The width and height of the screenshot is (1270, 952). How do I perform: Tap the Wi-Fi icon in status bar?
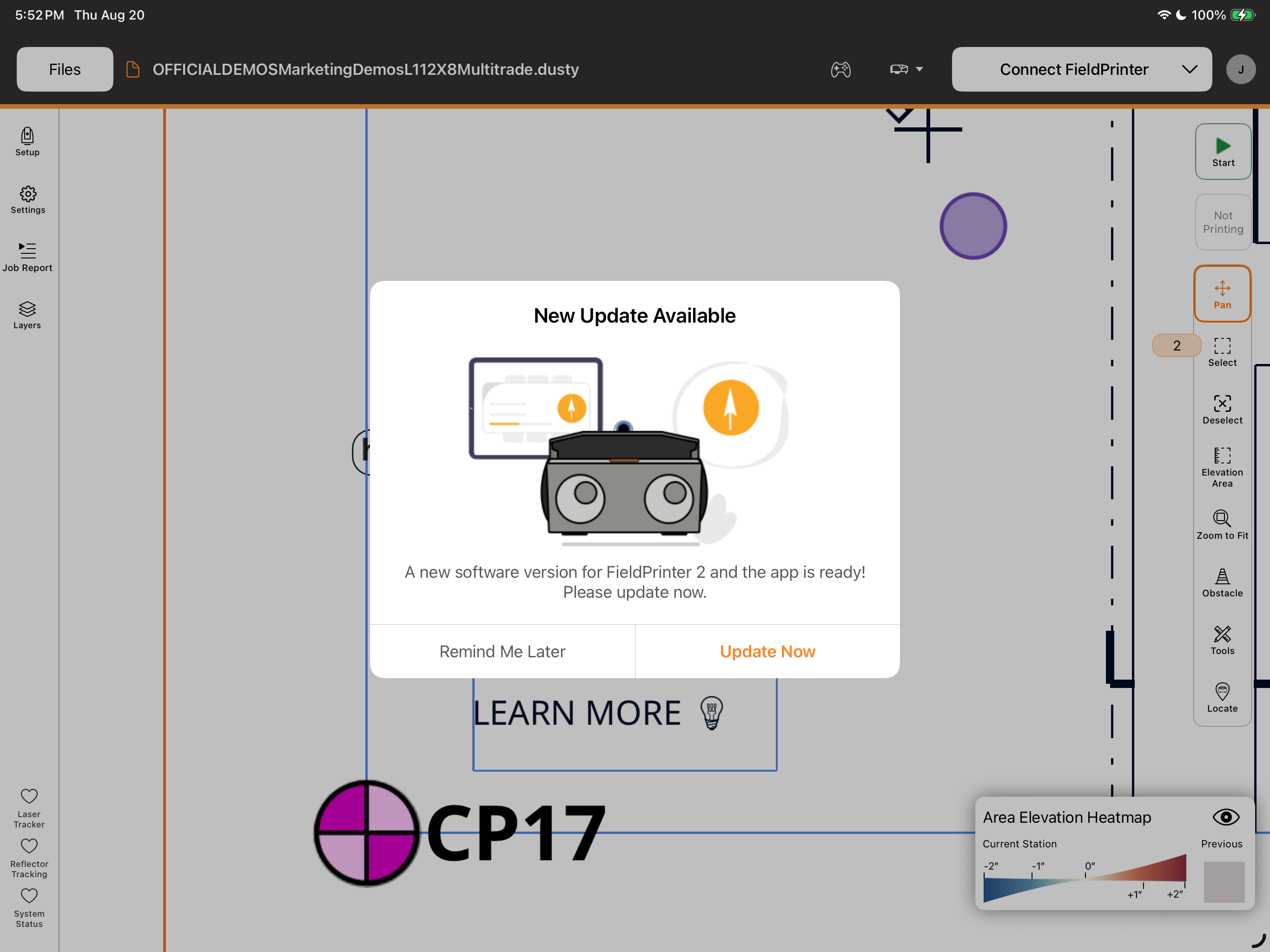(x=1164, y=15)
